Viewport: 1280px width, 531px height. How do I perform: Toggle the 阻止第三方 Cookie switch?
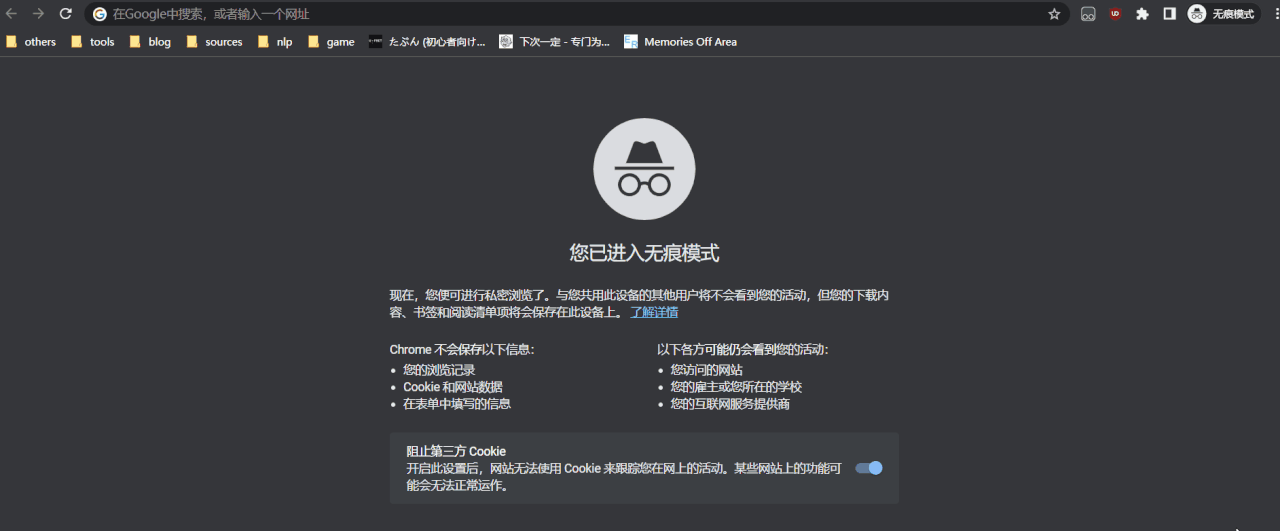[869, 468]
